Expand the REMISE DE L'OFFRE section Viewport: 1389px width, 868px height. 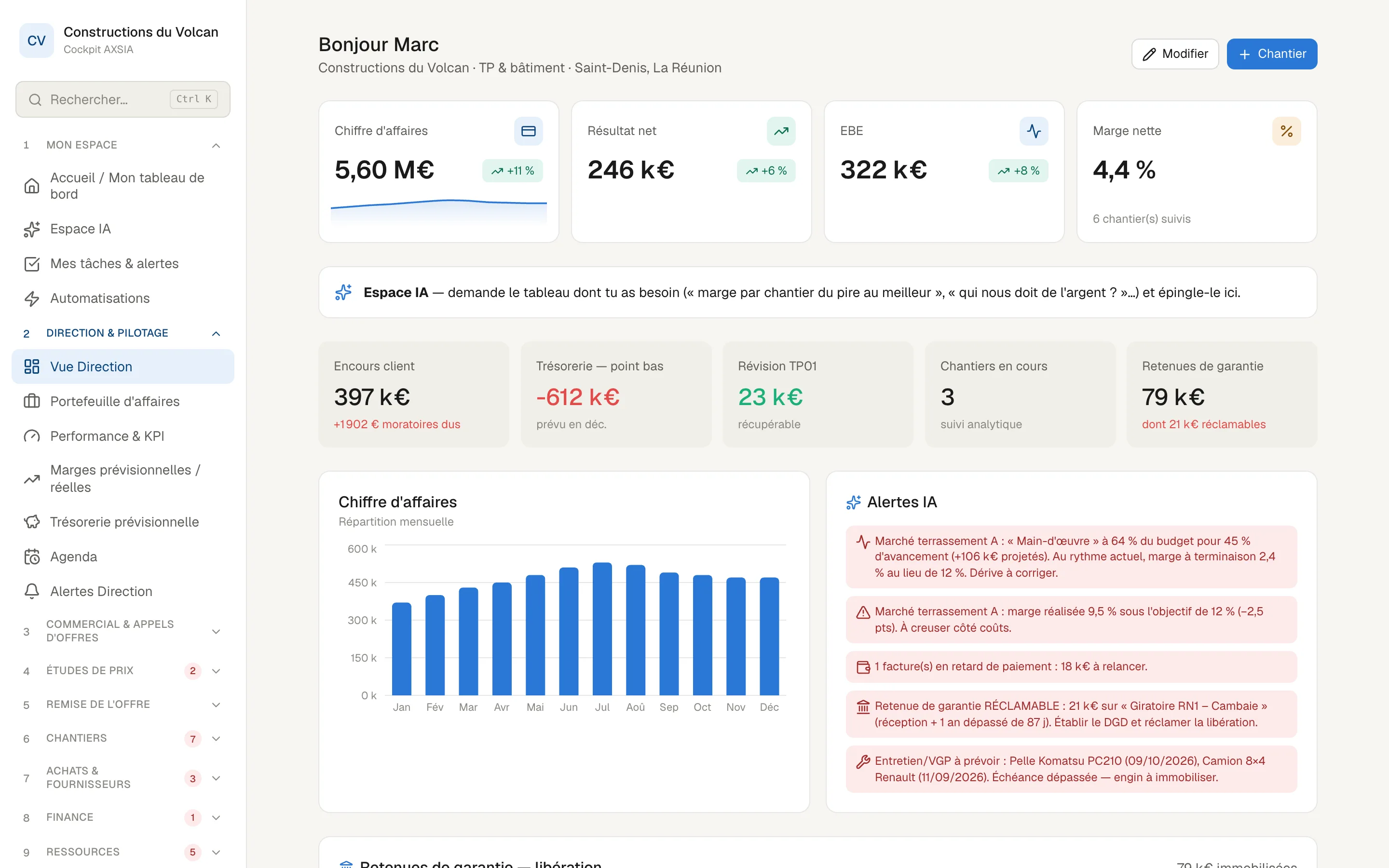[216, 705]
